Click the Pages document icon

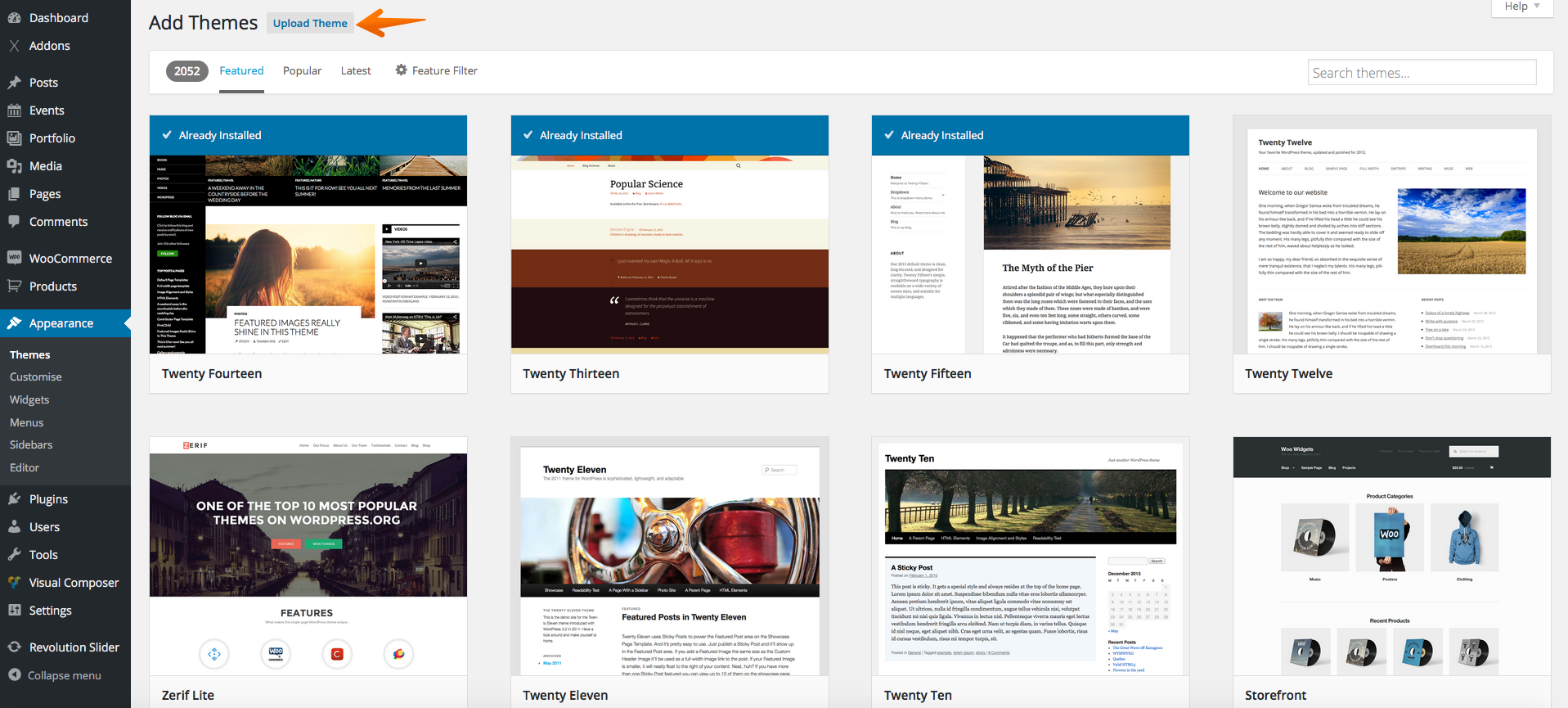(14, 194)
